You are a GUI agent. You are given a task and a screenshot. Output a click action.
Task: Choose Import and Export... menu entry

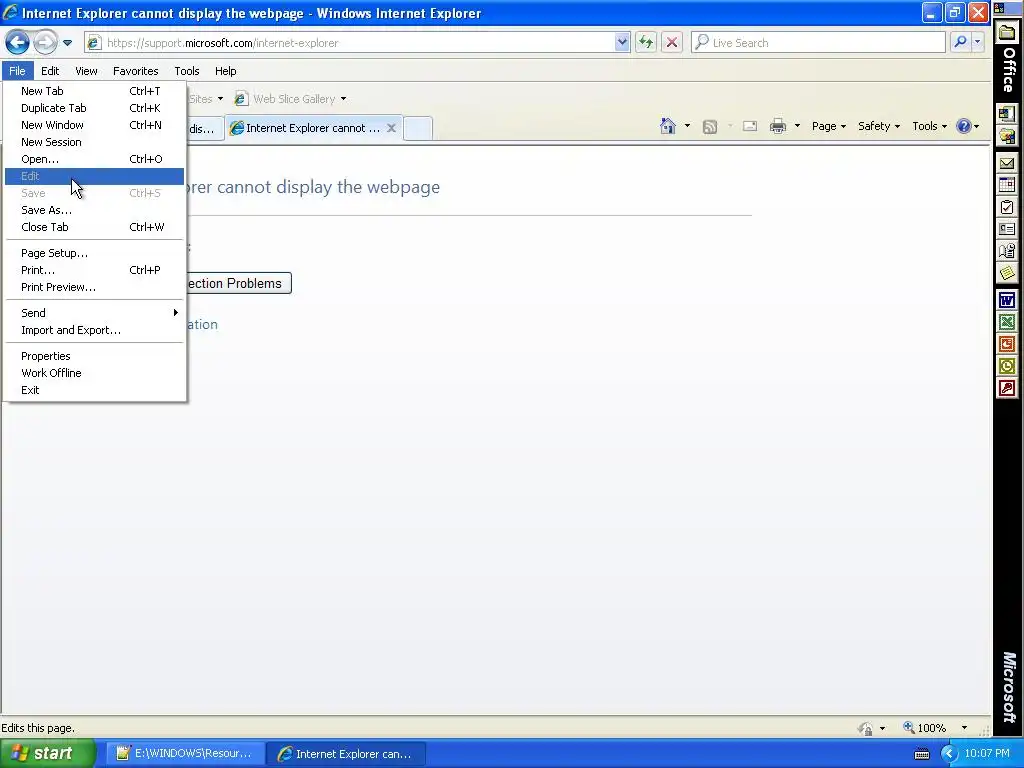click(x=94, y=330)
